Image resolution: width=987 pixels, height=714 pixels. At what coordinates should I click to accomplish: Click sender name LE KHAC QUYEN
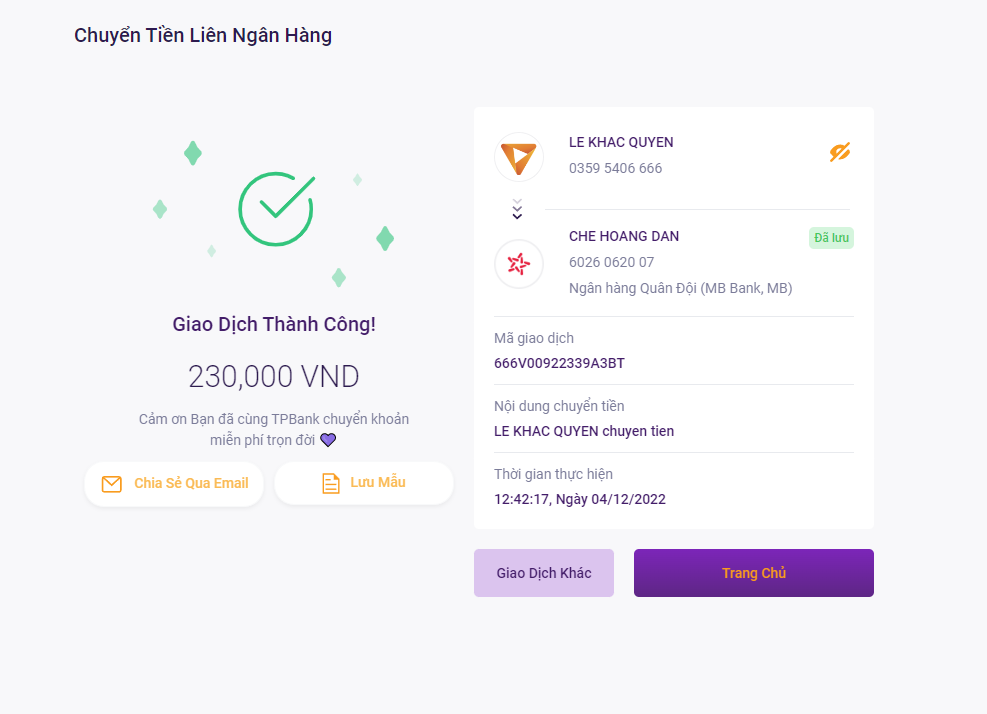pyautogui.click(x=621, y=142)
